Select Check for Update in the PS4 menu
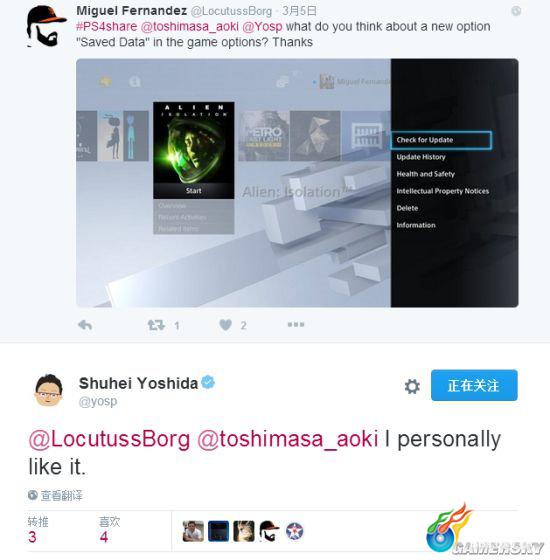Image resolution: width=550 pixels, height=560 pixels. click(441, 140)
